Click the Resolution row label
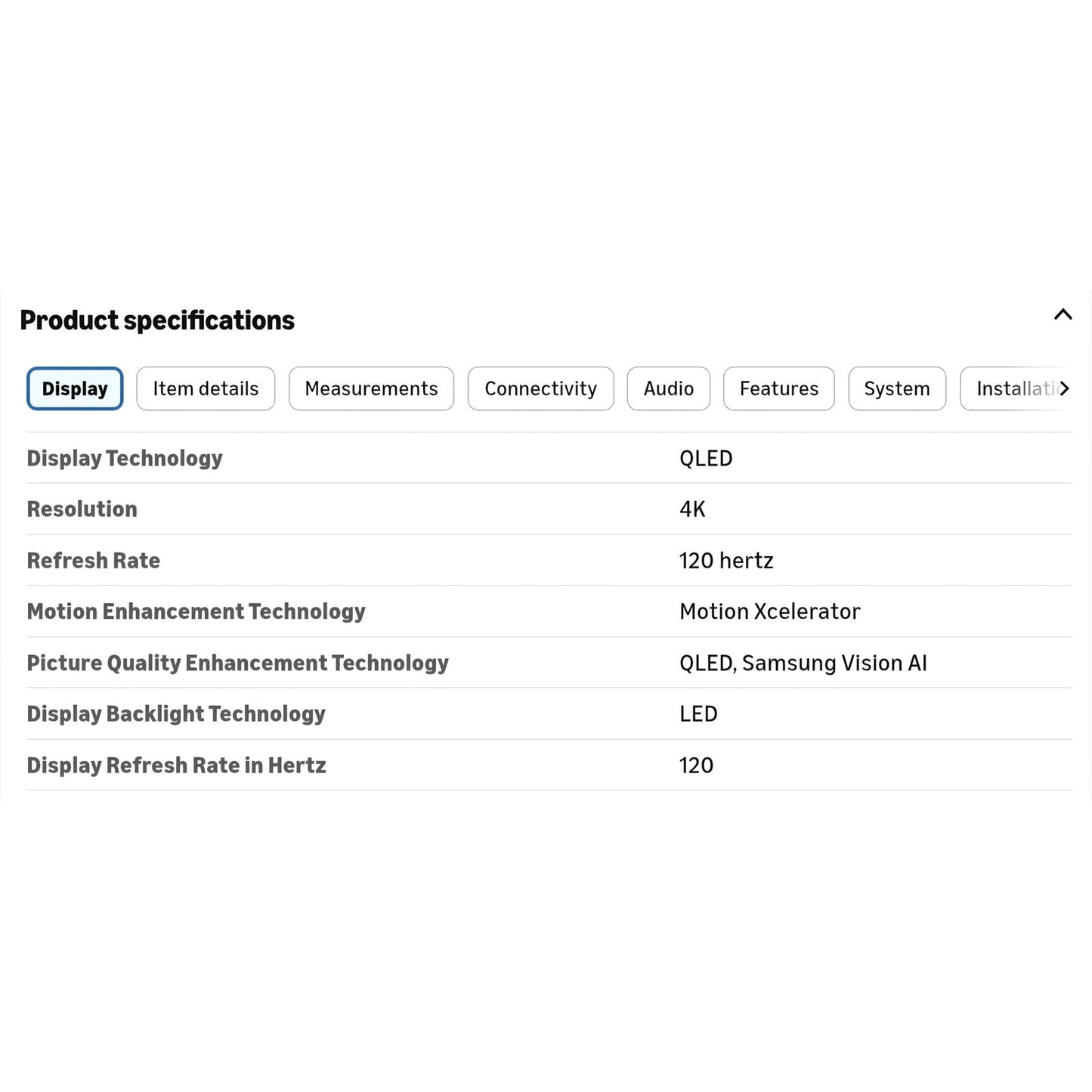1092x1092 pixels. coord(82,509)
